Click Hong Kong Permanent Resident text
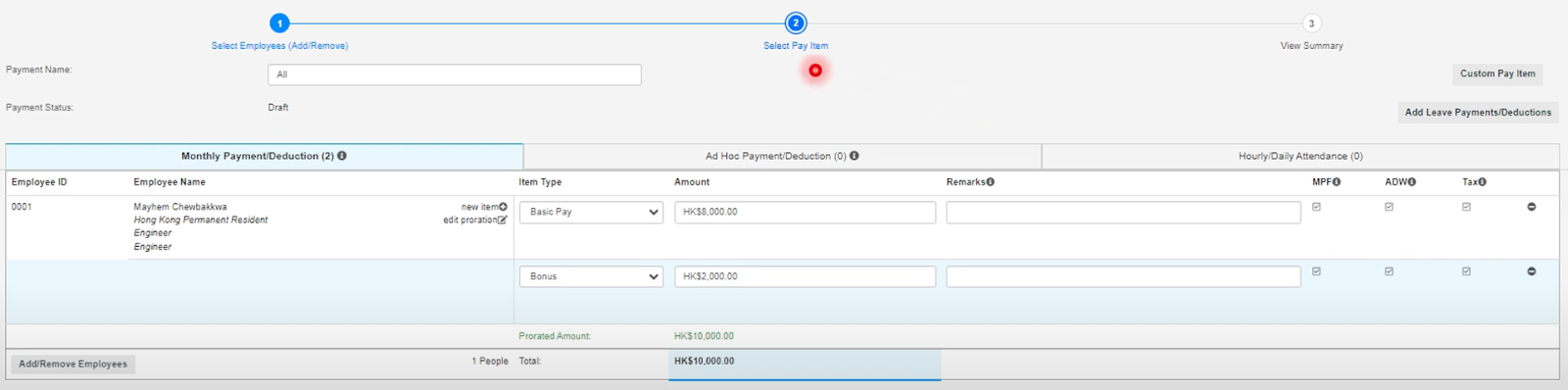This screenshot has height=390, width=1568. [201, 219]
